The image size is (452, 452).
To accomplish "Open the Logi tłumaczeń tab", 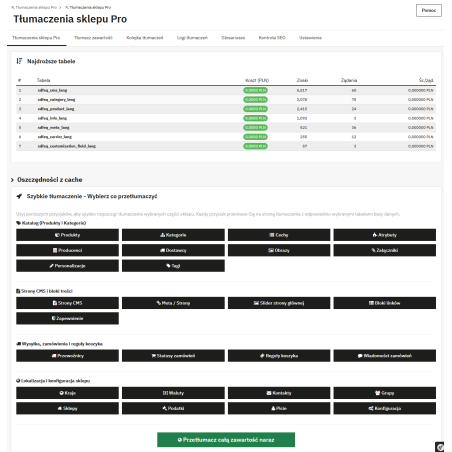I will (x=192, y=38).
